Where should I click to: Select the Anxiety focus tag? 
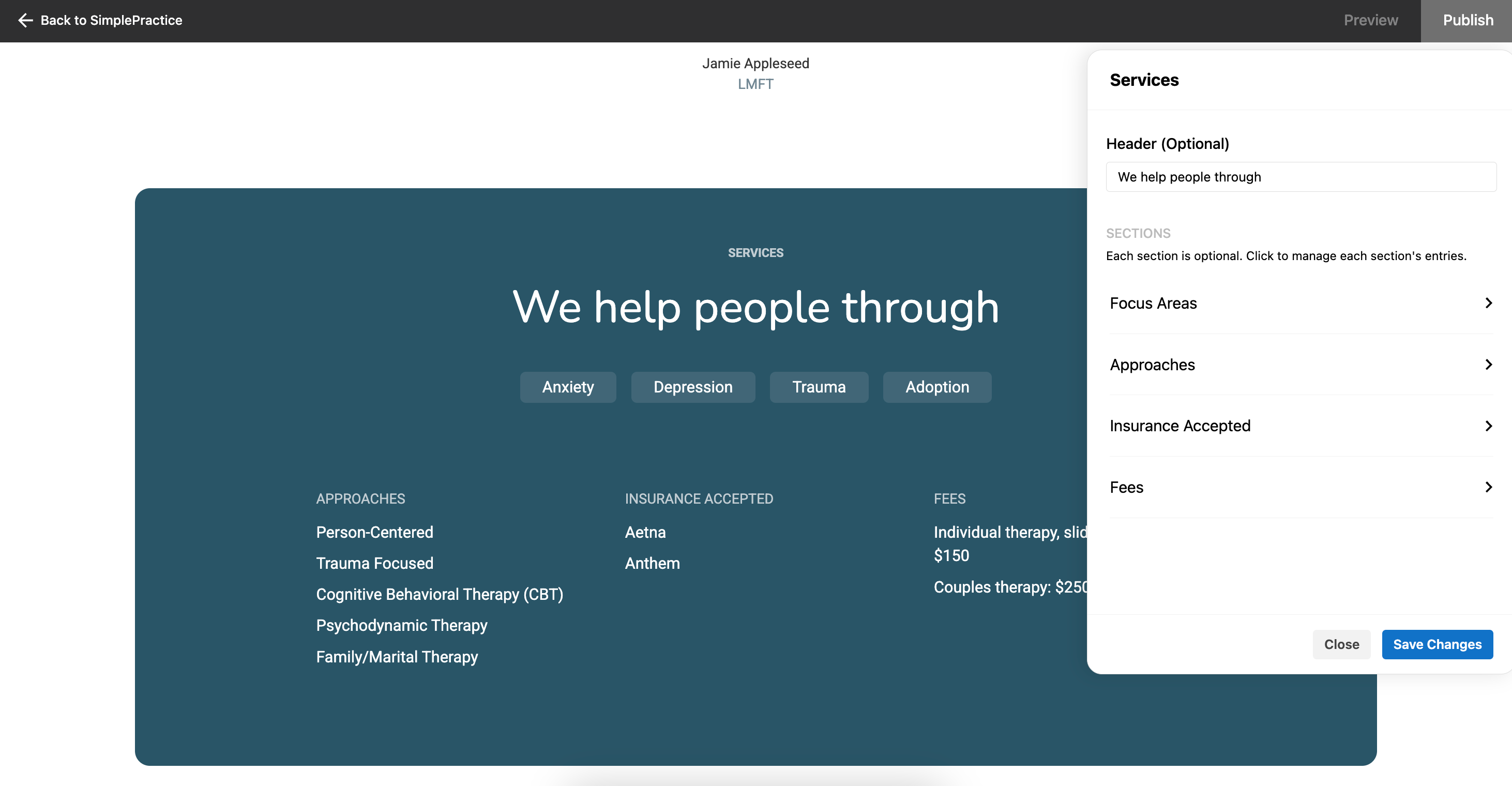[568, 387]
